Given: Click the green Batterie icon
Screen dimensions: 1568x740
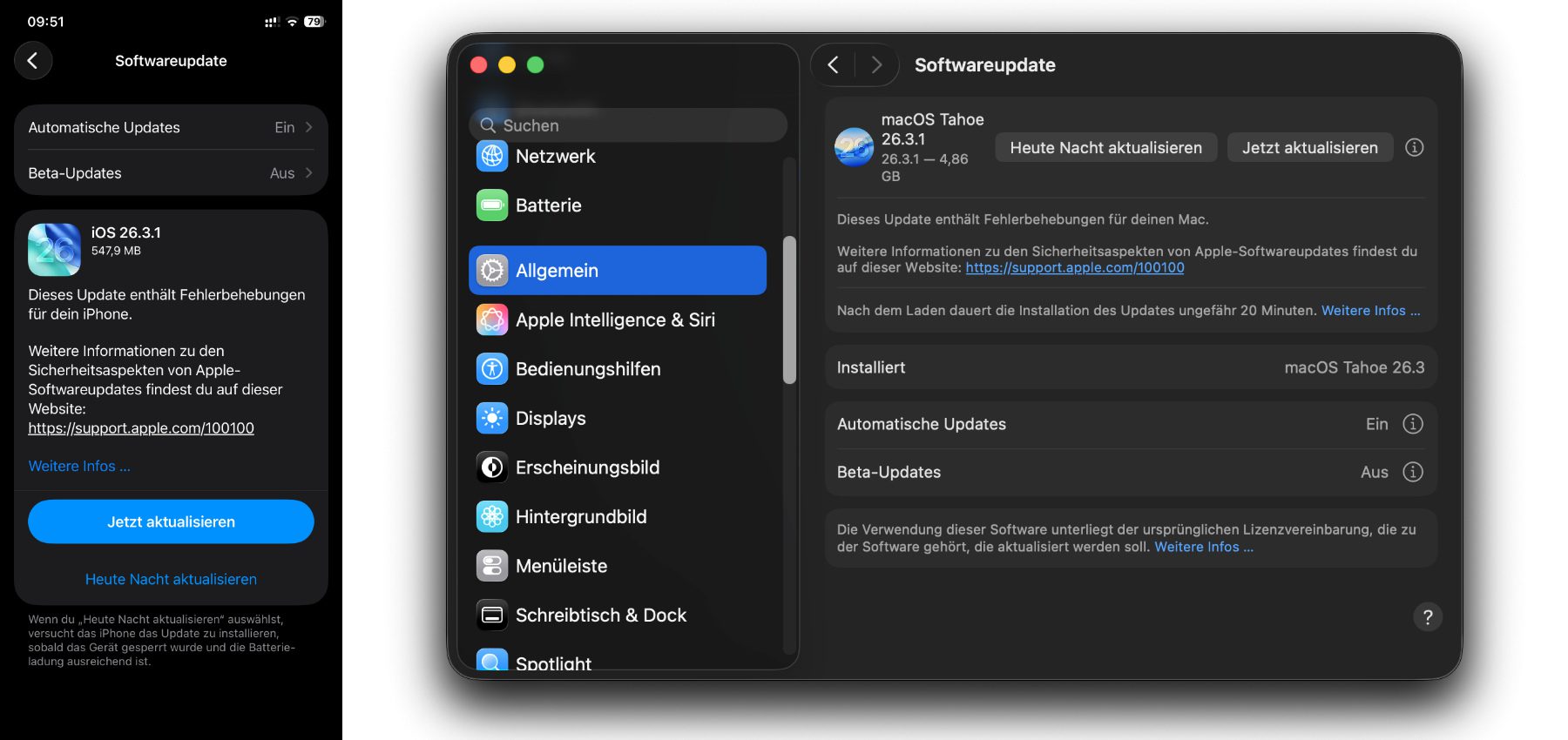Looking at the screenshot, I should point(492,205).
